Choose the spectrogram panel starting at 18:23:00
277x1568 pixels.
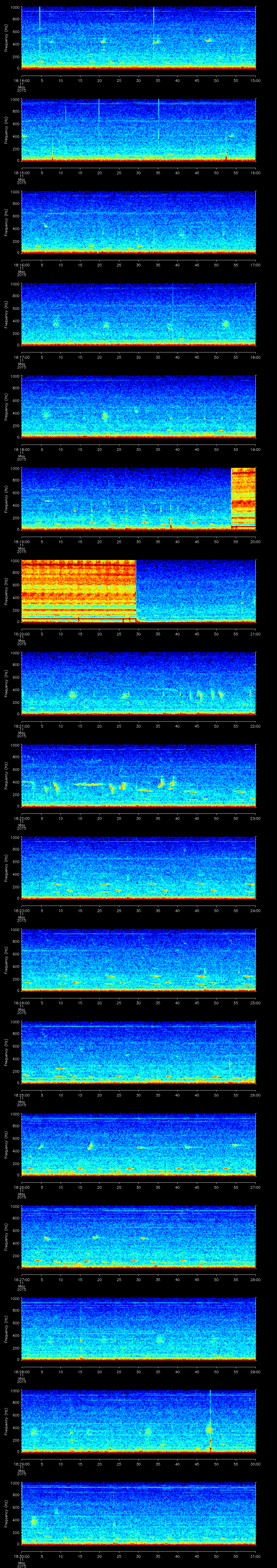coord(139,869)
